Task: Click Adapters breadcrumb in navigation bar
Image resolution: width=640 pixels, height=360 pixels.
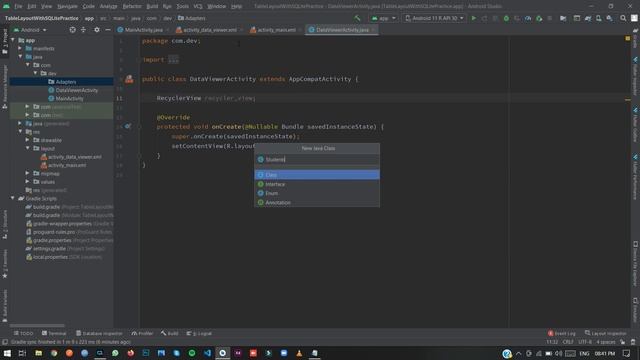Action: (x=192, y=18)
